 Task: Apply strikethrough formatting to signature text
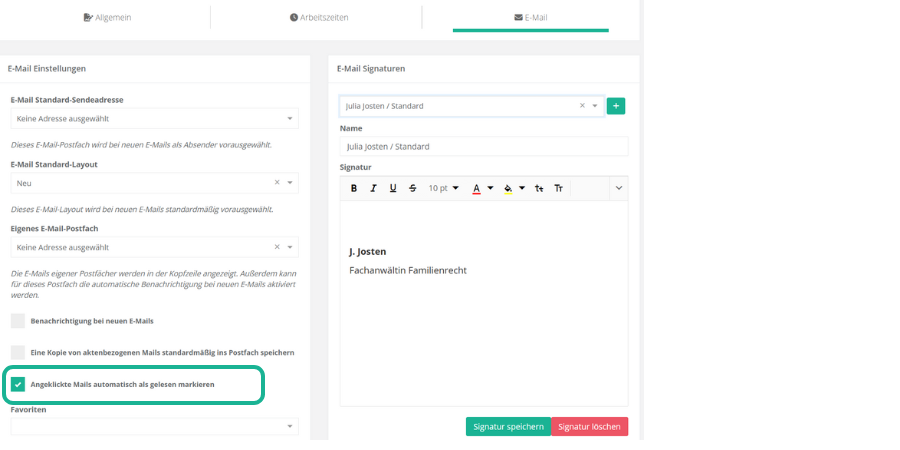click(x=412, y=188)
